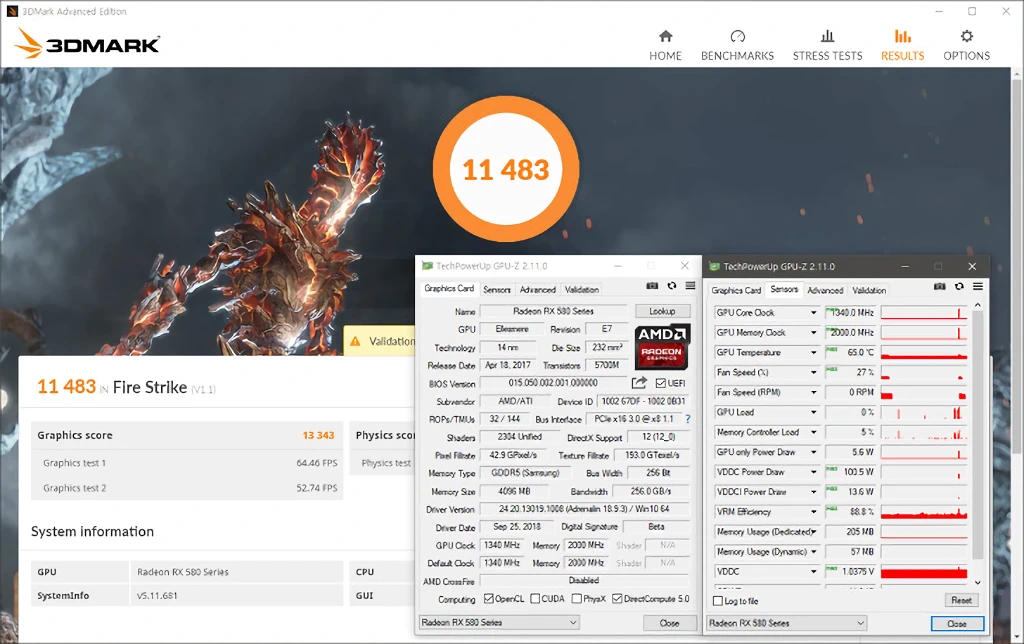Click the refresh icon in left GPU-Z window
The height and width of the screenshot is (644, 1024).
671,286
